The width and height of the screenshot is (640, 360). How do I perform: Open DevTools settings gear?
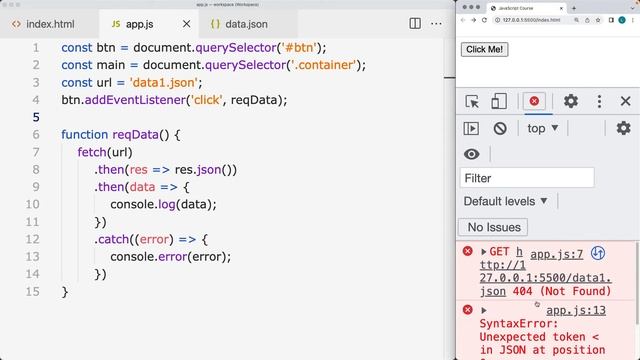[571, 101]
